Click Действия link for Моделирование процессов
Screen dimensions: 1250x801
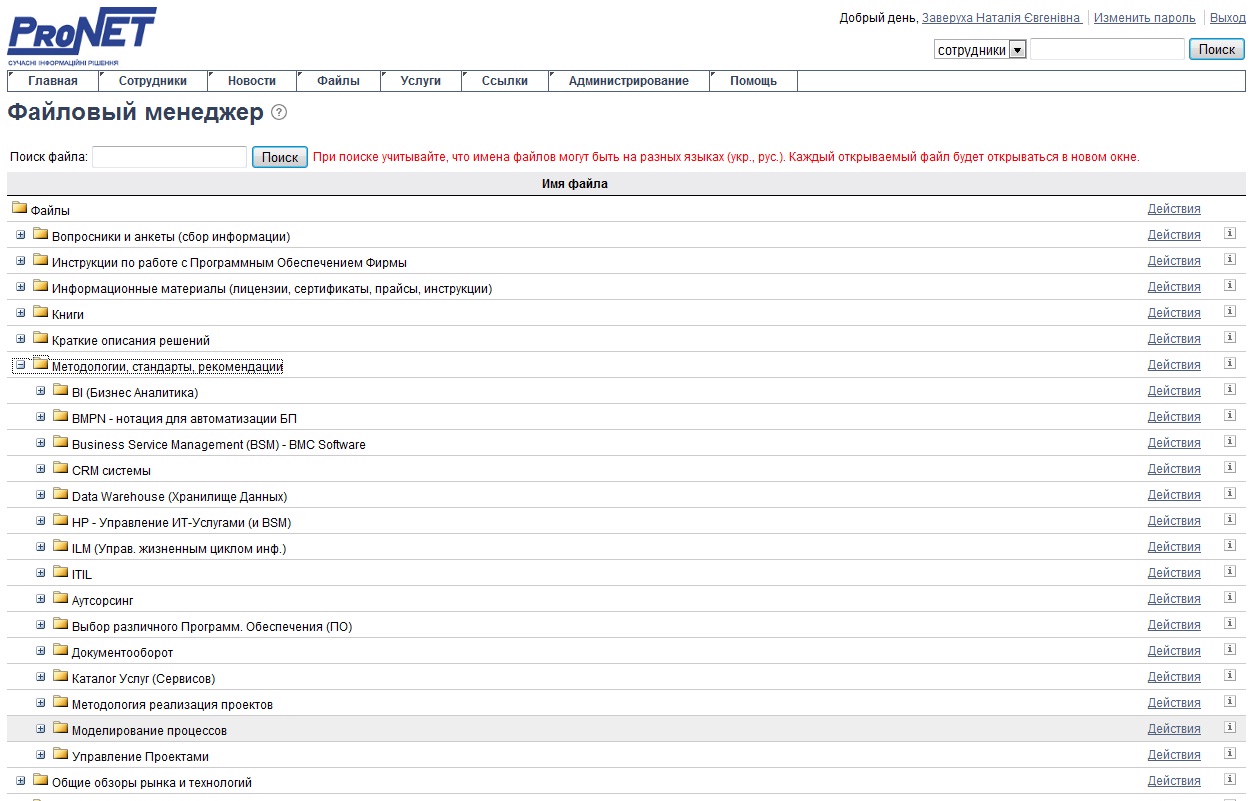pos(1173,729)
